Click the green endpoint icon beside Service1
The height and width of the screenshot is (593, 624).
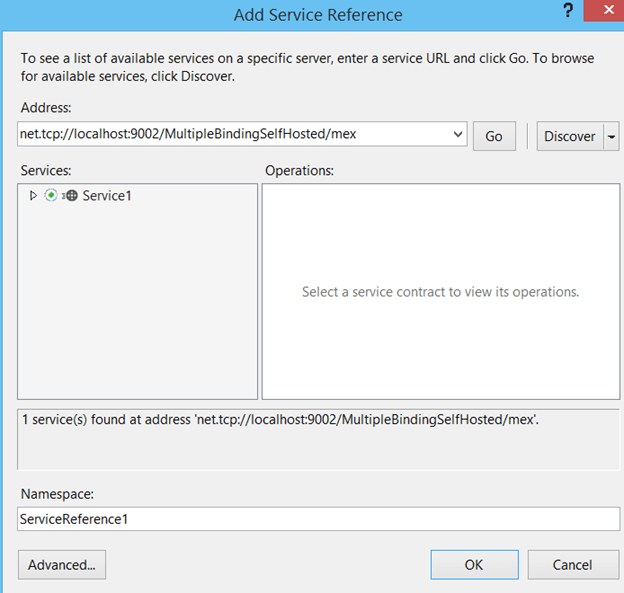[51, 196]
